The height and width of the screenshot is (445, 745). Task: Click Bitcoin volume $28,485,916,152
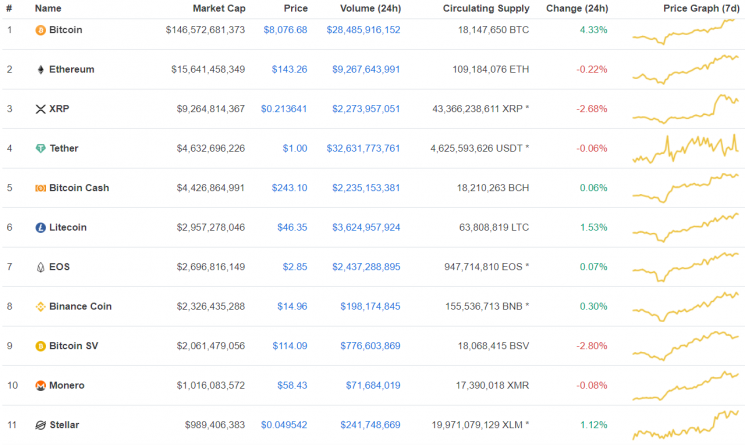pos(363,30)
